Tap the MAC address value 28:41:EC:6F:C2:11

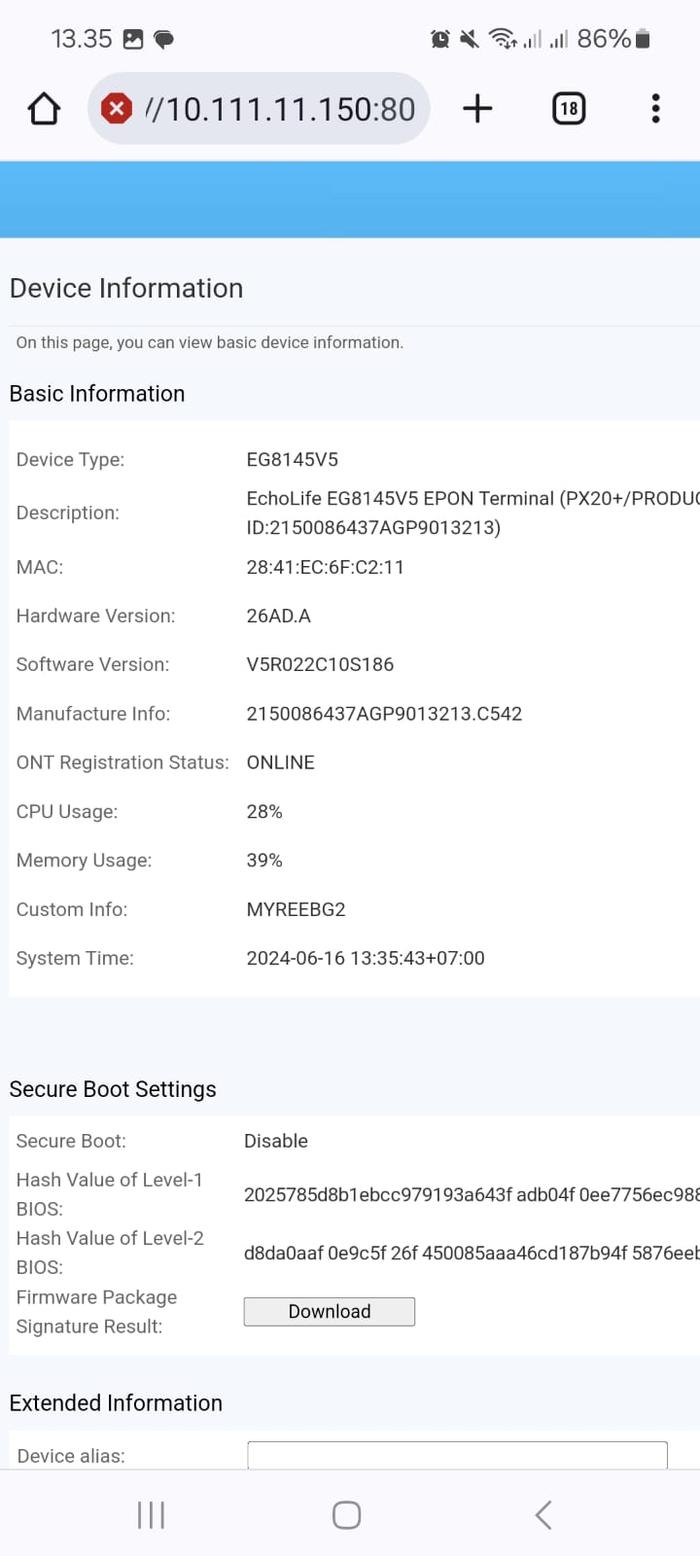pos(325,567)
